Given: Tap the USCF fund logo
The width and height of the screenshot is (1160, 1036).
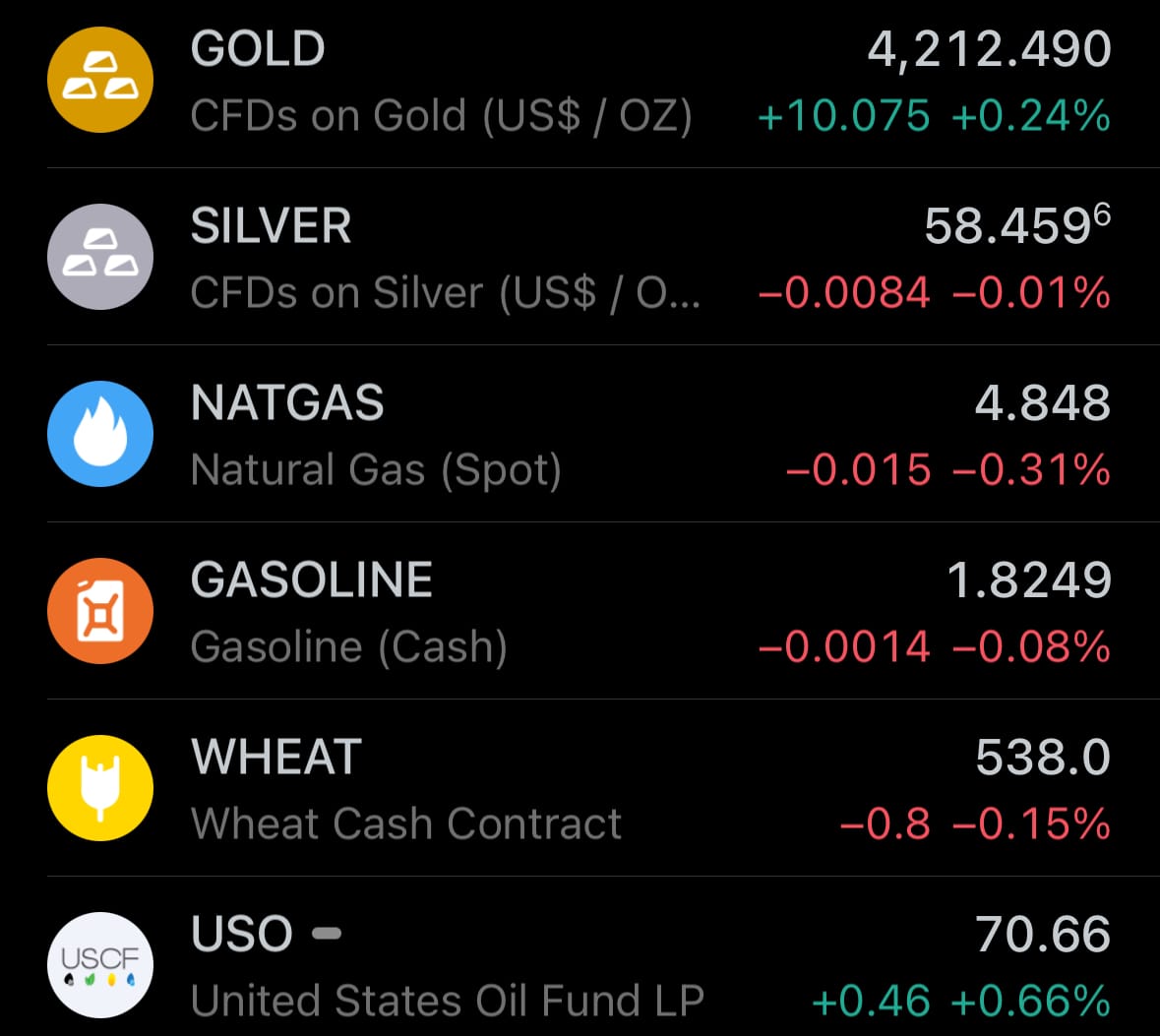Looking at the screenshot, I should tap(100, 965).
